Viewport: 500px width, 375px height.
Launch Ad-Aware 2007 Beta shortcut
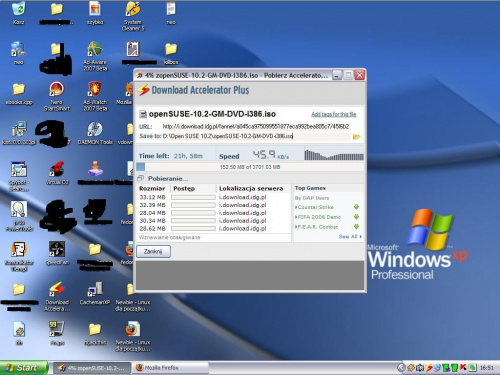click(x=95, y=56)
